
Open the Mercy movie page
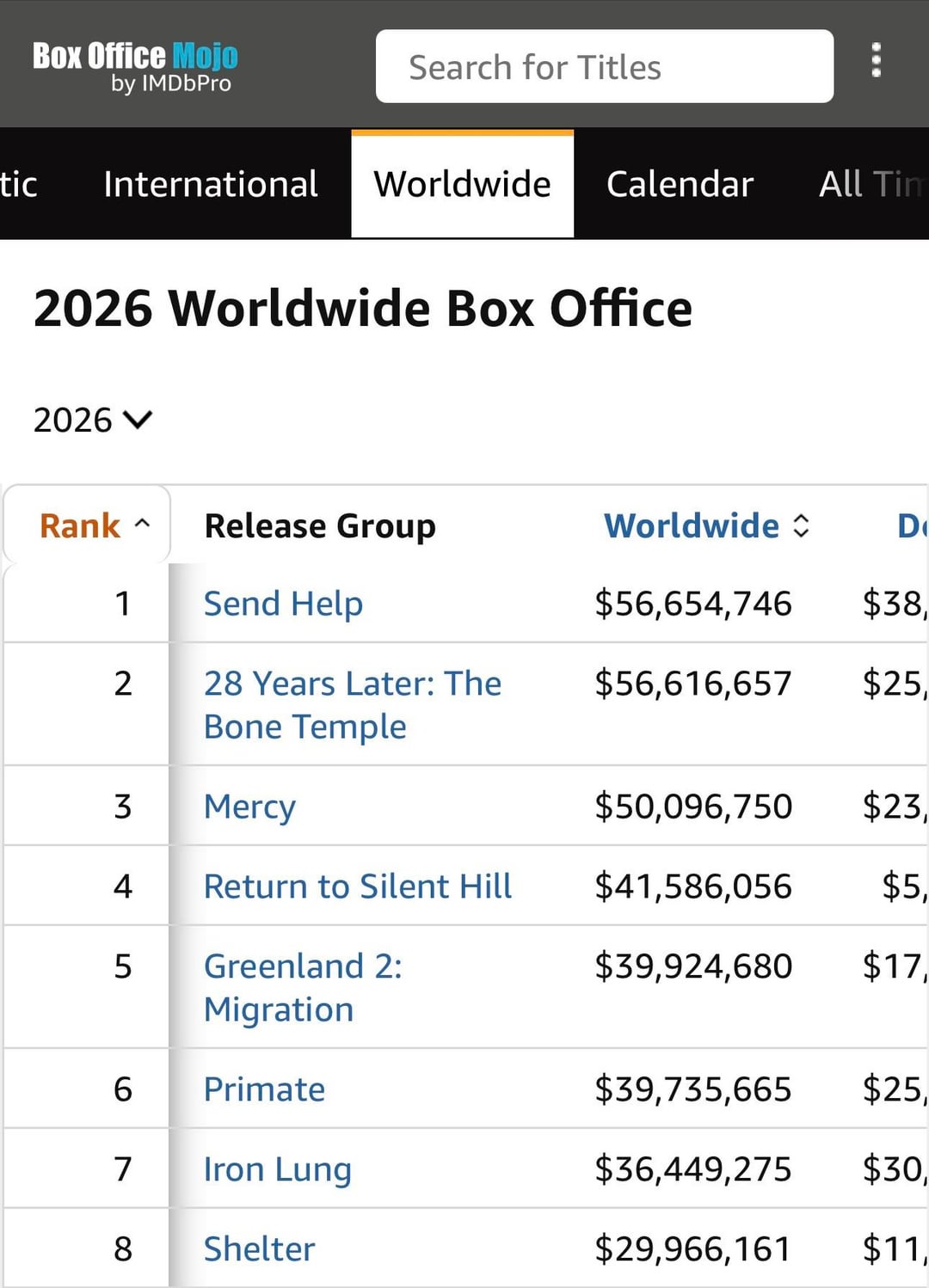(x=249, y=807)
